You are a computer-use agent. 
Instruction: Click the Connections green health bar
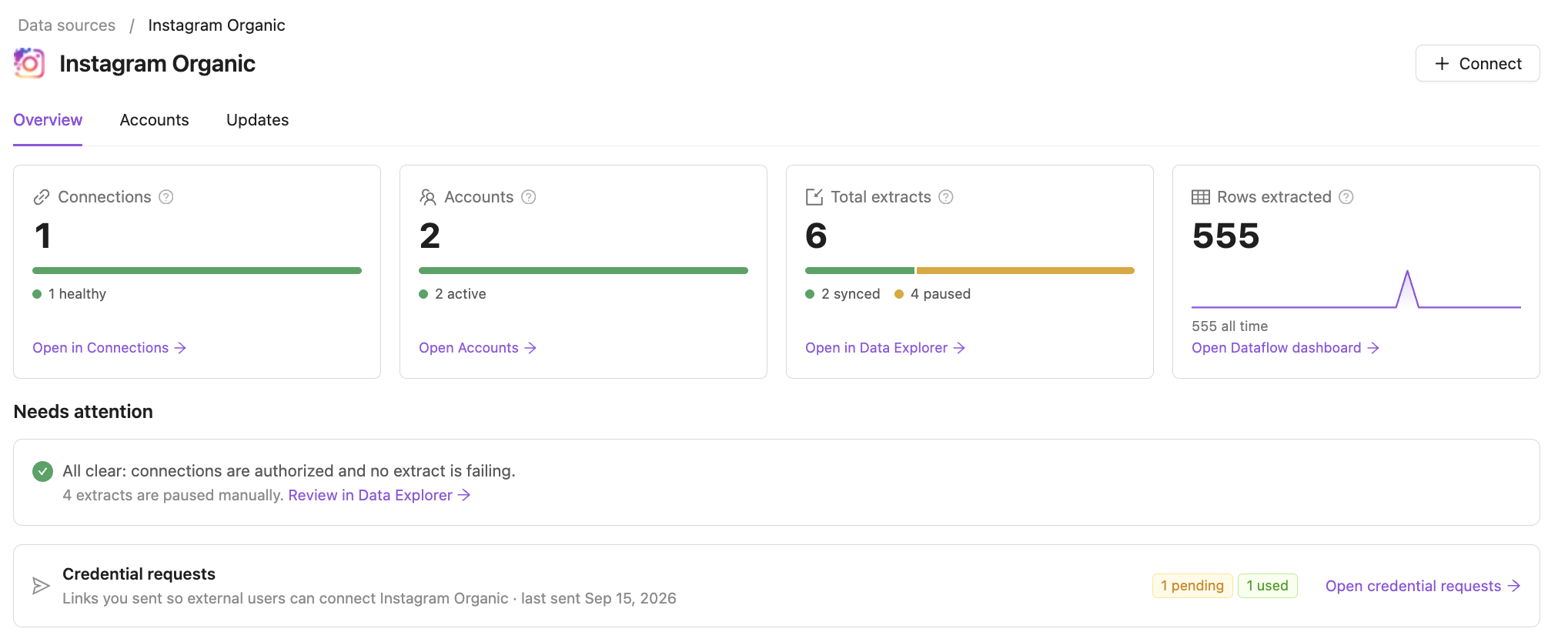click(197, 271)
